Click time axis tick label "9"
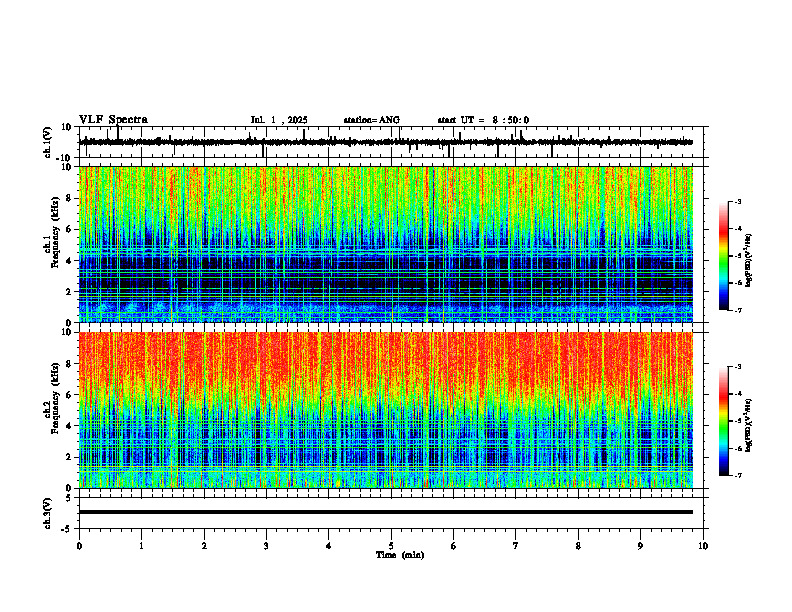The image size is (792, 612). (640, 546)
